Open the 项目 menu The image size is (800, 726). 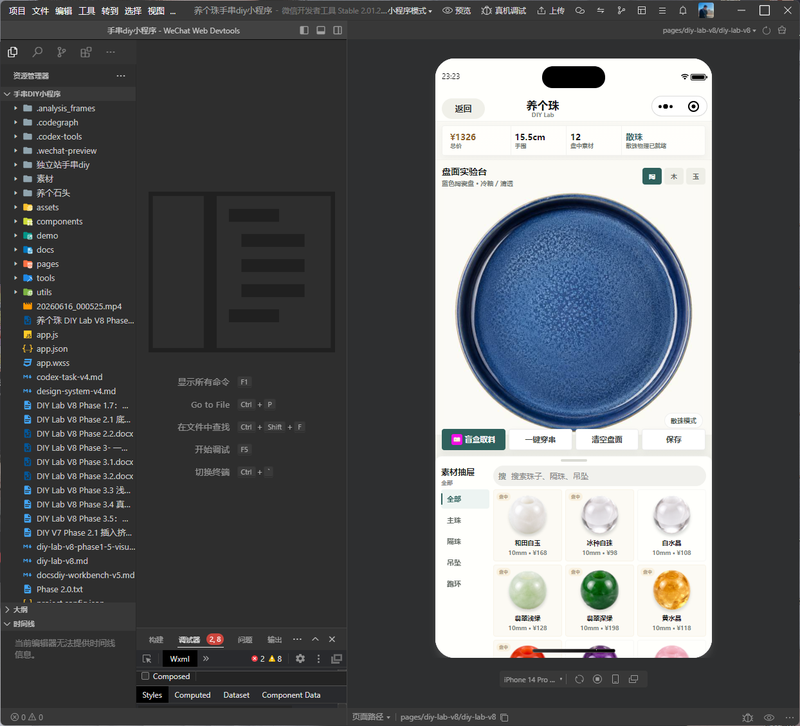(x=17, y=11)
